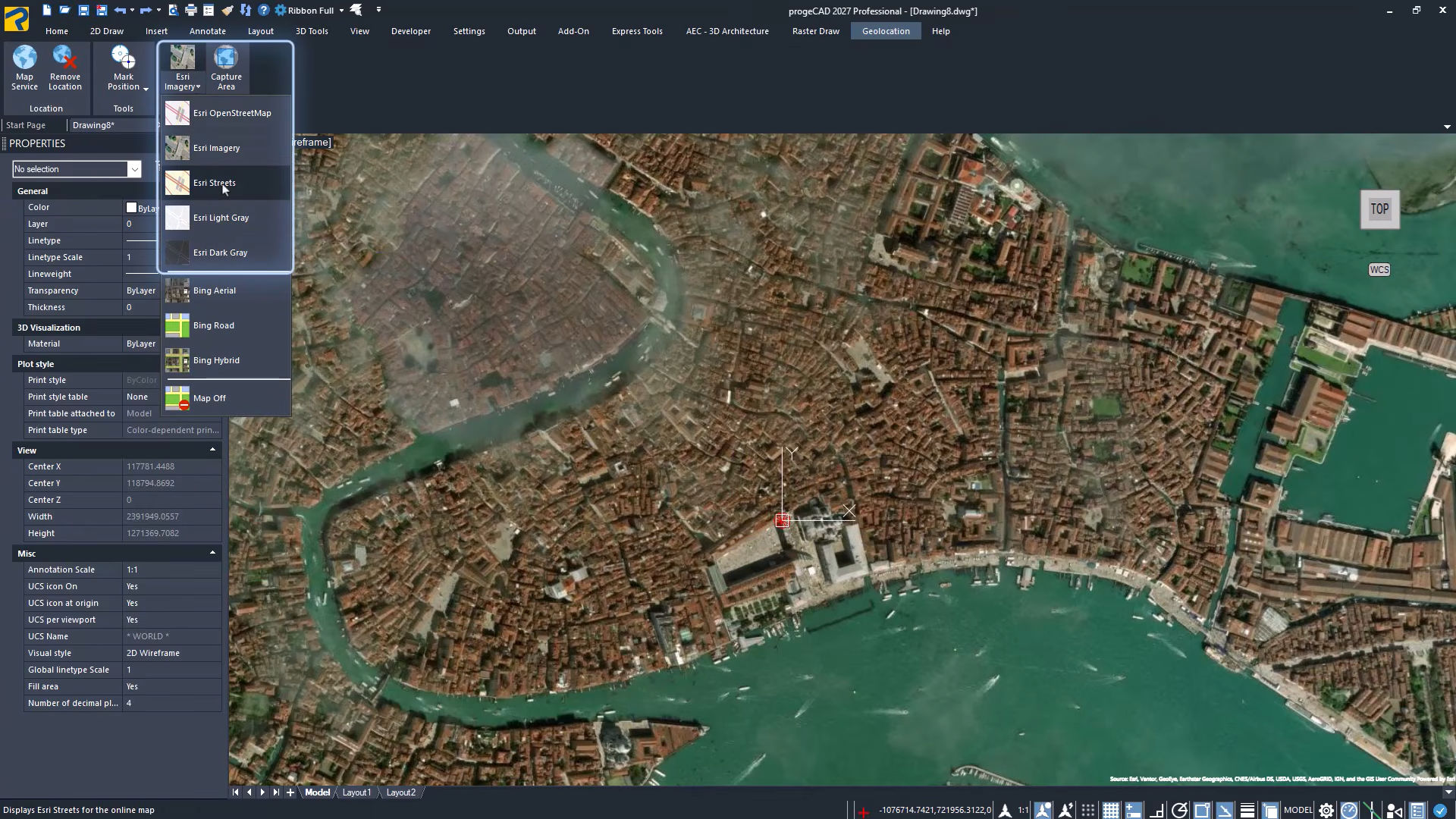The height and width of the screenshot is (819, 1456).
Task: Click the Print printer icon
Action: point(191,11)
